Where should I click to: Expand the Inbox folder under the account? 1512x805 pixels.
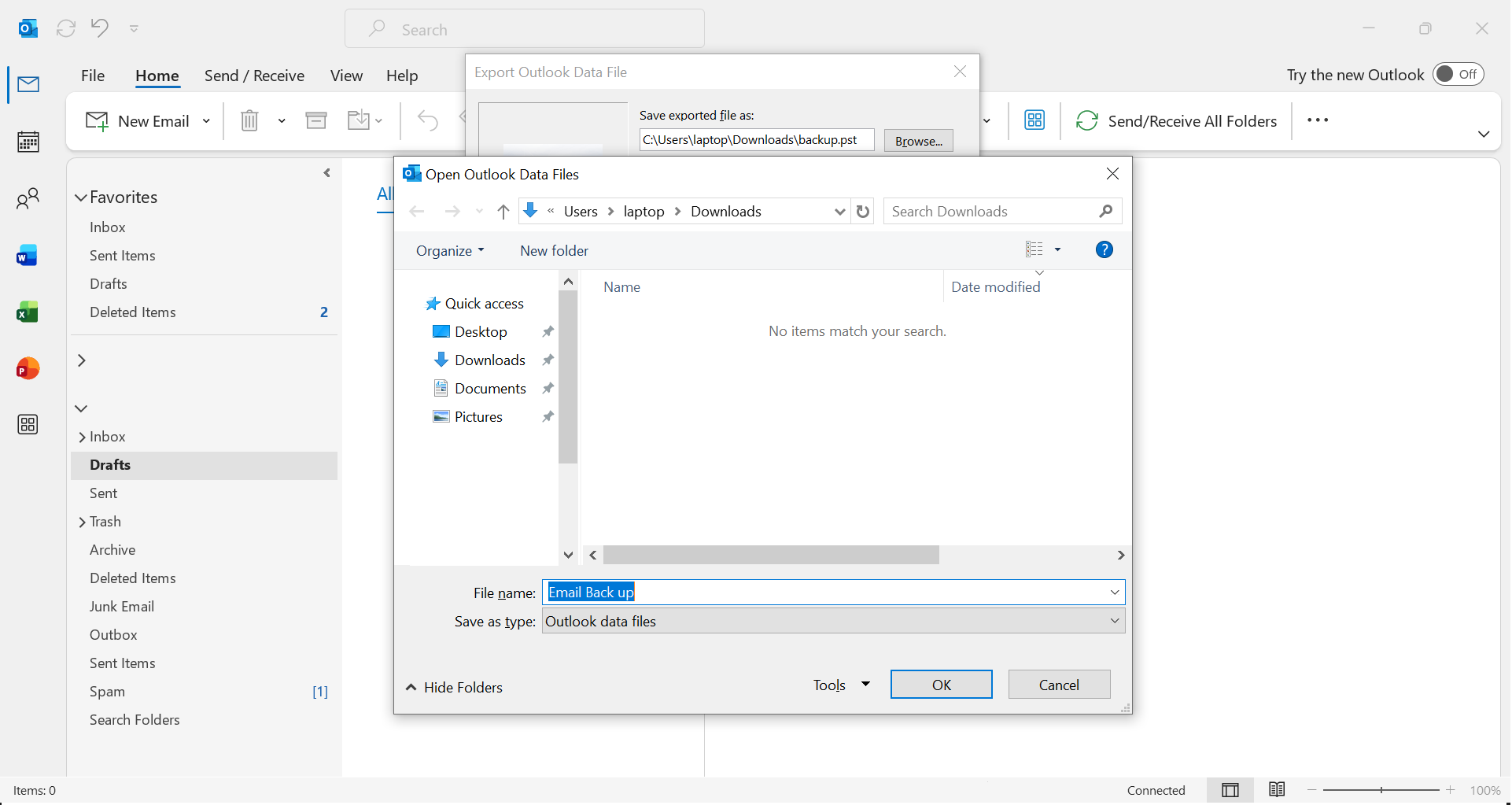coord(82,438)
